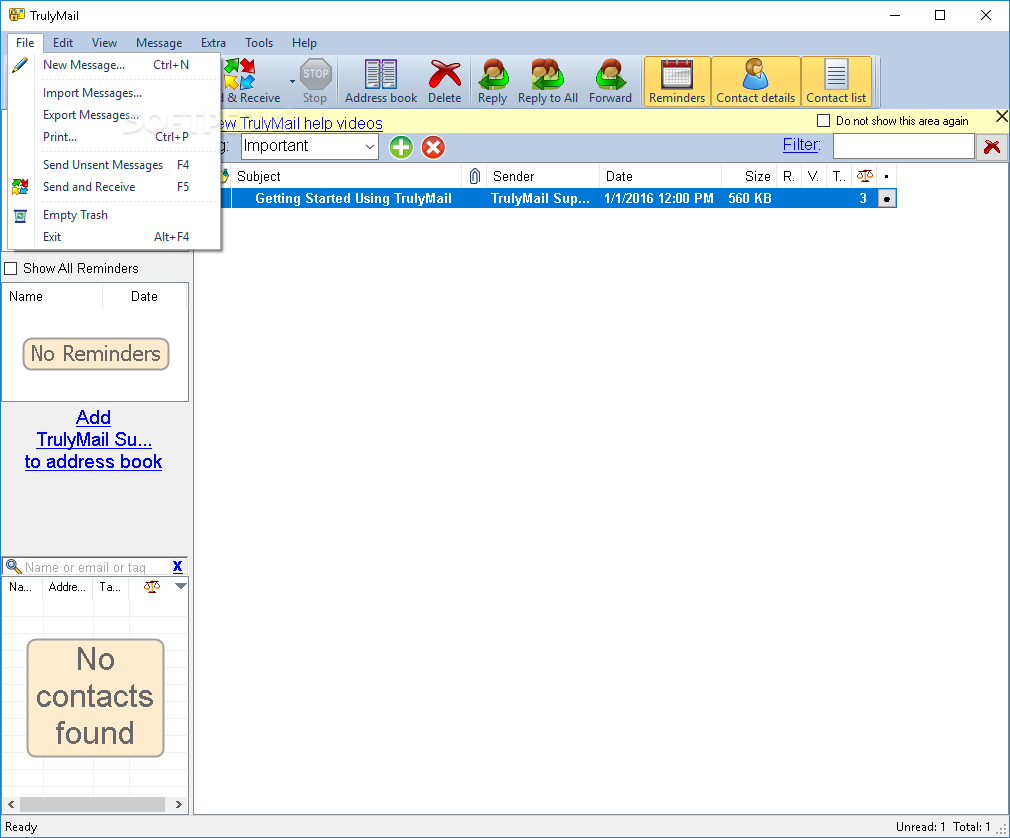Image resolution: width=1010 pixels, height=838 pixels.
Task: Click the attachment paperclip column header
Action: click(x=475, y=176)
